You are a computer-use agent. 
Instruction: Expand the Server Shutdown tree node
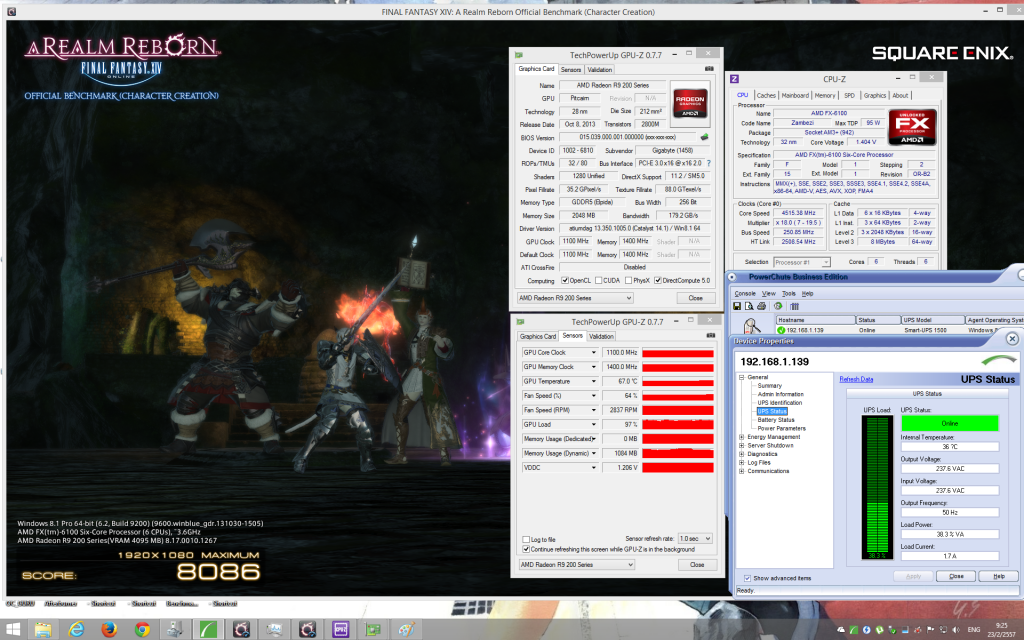[x=742, y=445]
